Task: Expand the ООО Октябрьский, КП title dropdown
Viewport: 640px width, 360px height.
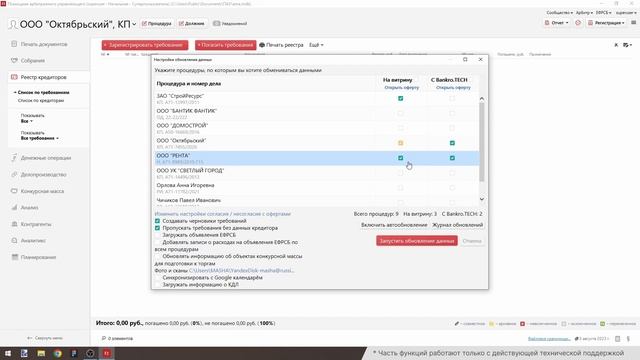Action: [134, 24]
